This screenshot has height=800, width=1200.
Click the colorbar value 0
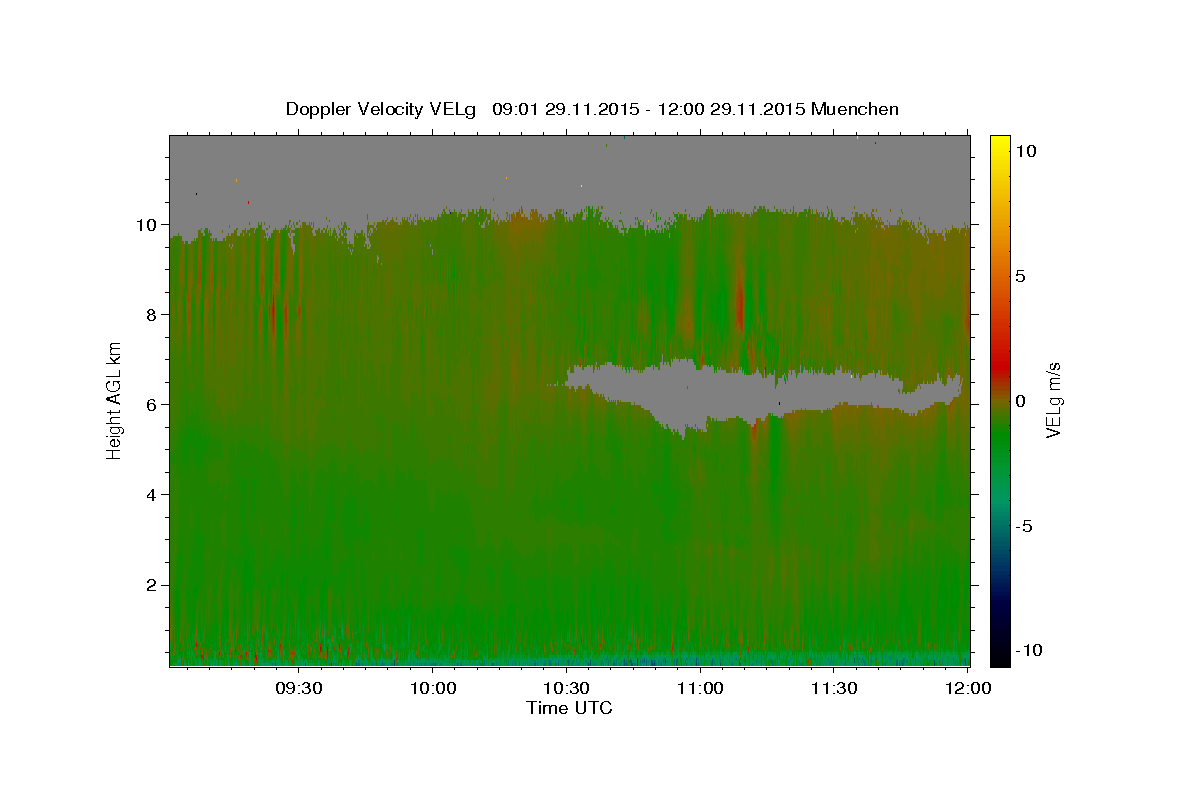[x=1022, y=400]
